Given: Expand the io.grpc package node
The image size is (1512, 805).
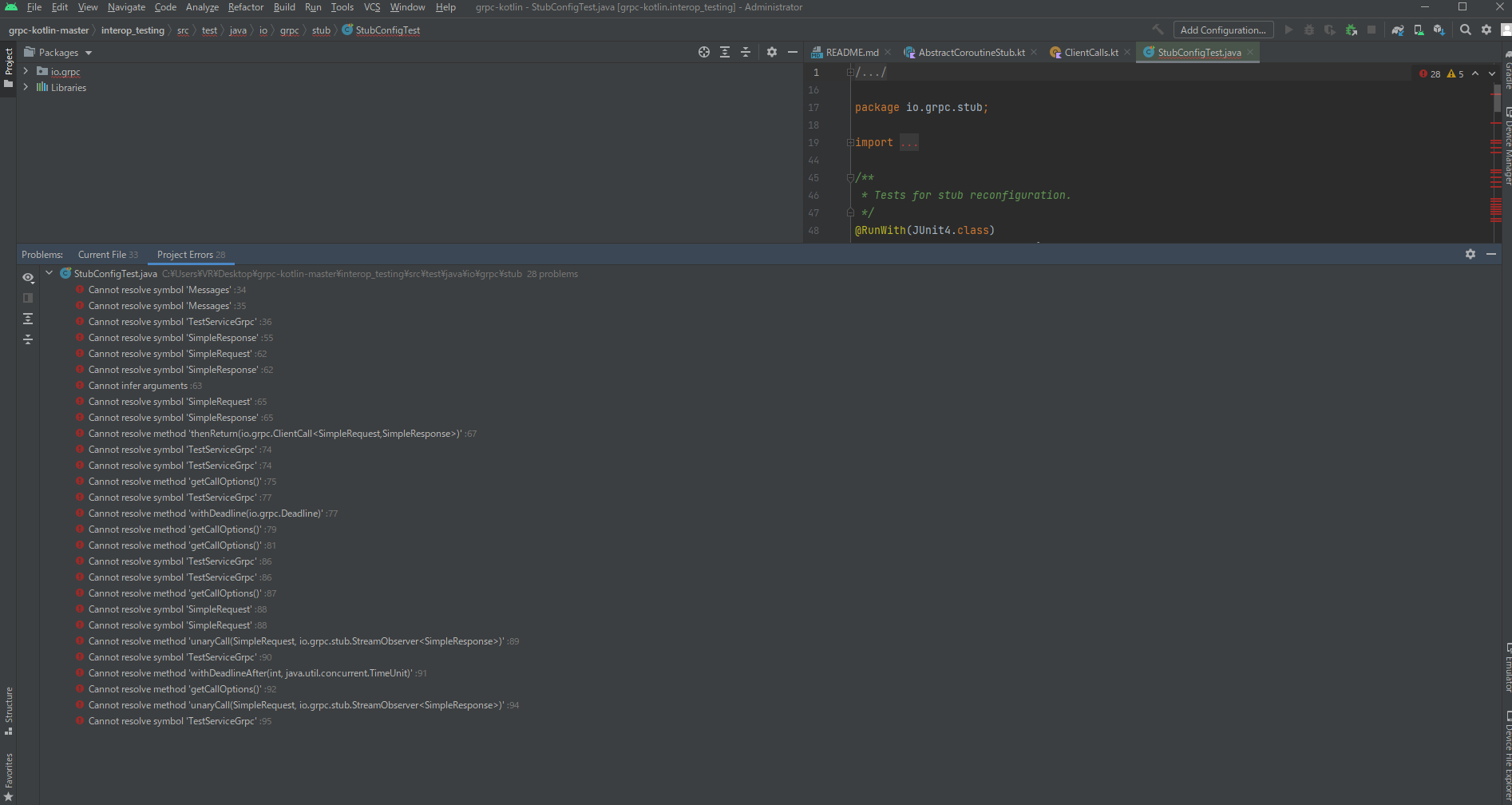Looking at the screenshot, I should point(26,71).
